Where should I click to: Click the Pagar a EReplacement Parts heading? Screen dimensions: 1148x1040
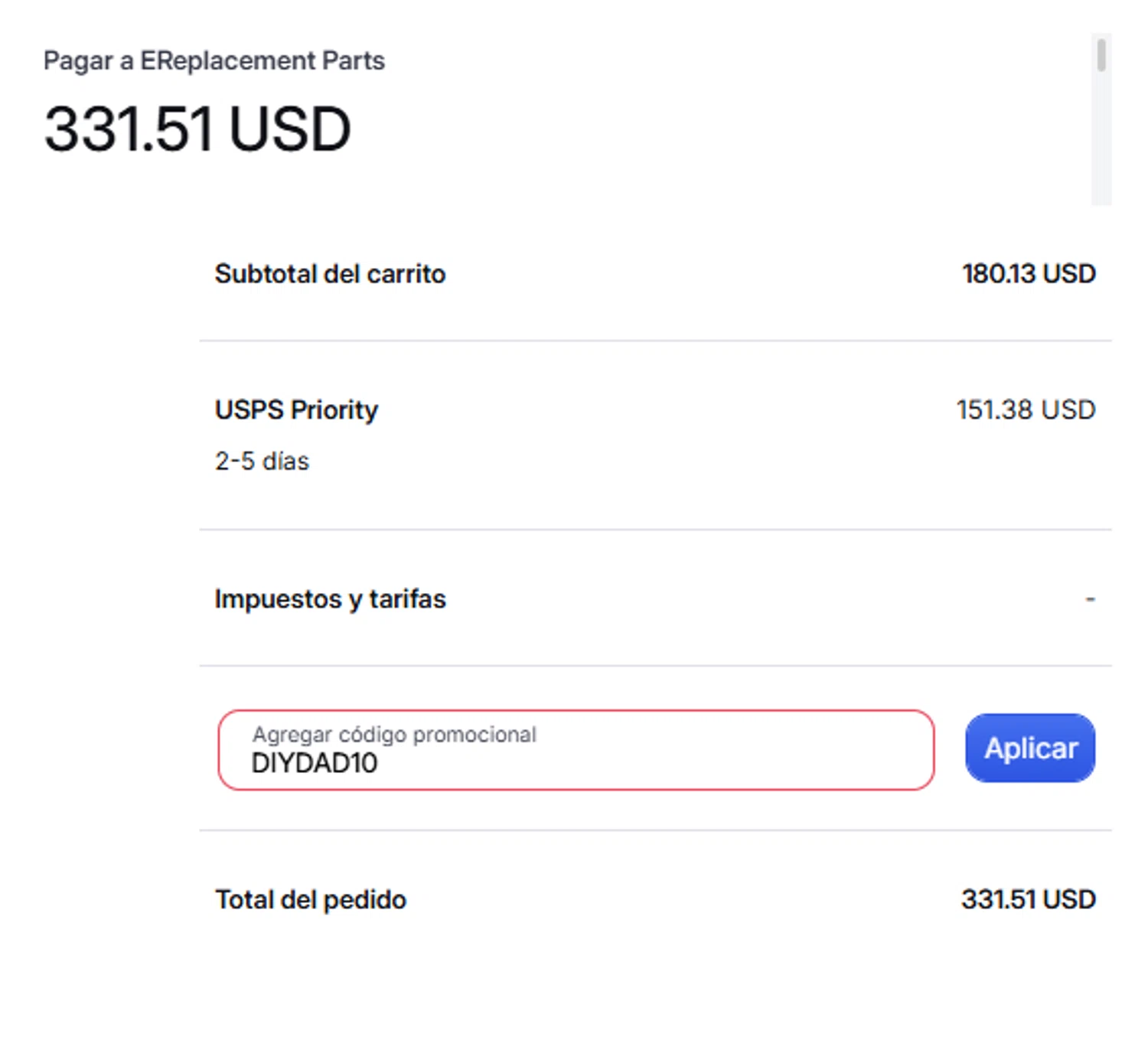point(214,60)
